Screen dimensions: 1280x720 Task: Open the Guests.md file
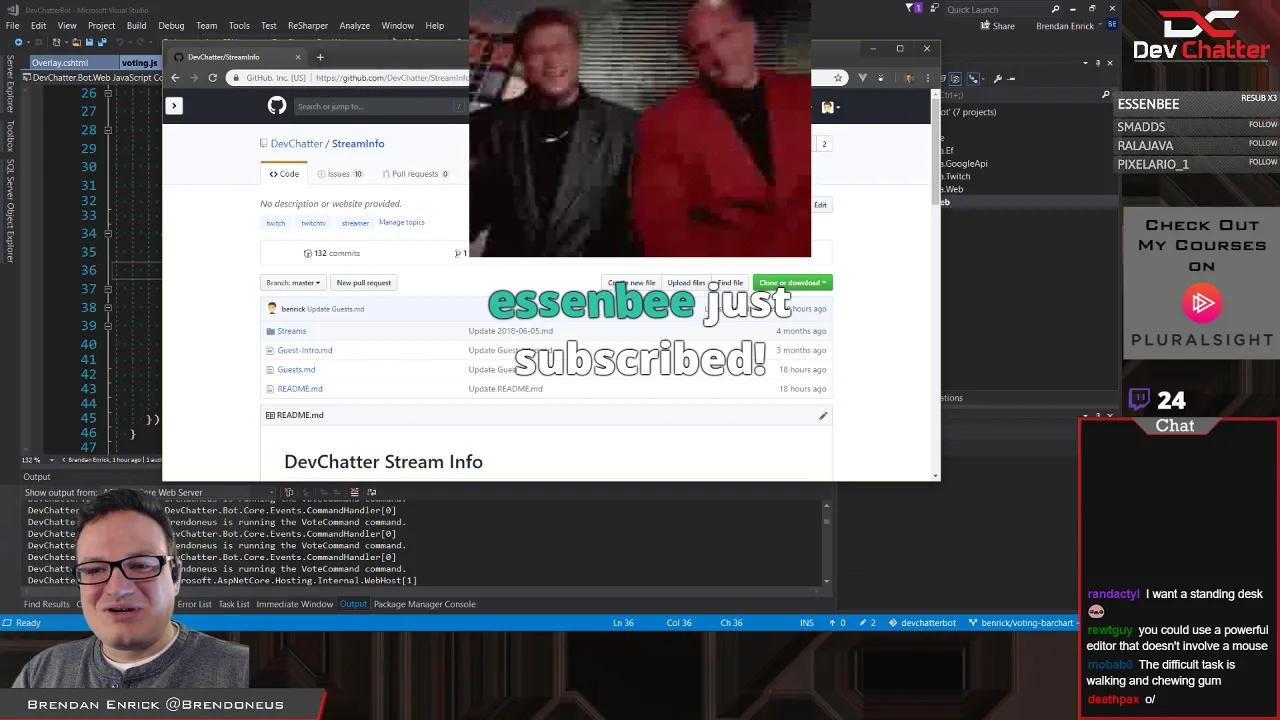click(x=296, y=370)
